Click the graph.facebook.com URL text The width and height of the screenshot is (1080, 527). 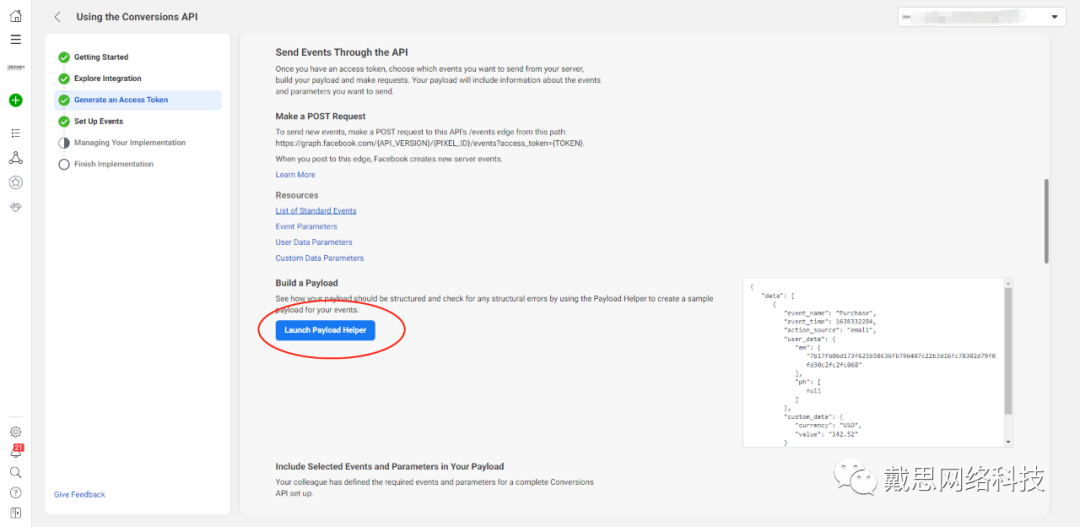[x=431, y=143]
